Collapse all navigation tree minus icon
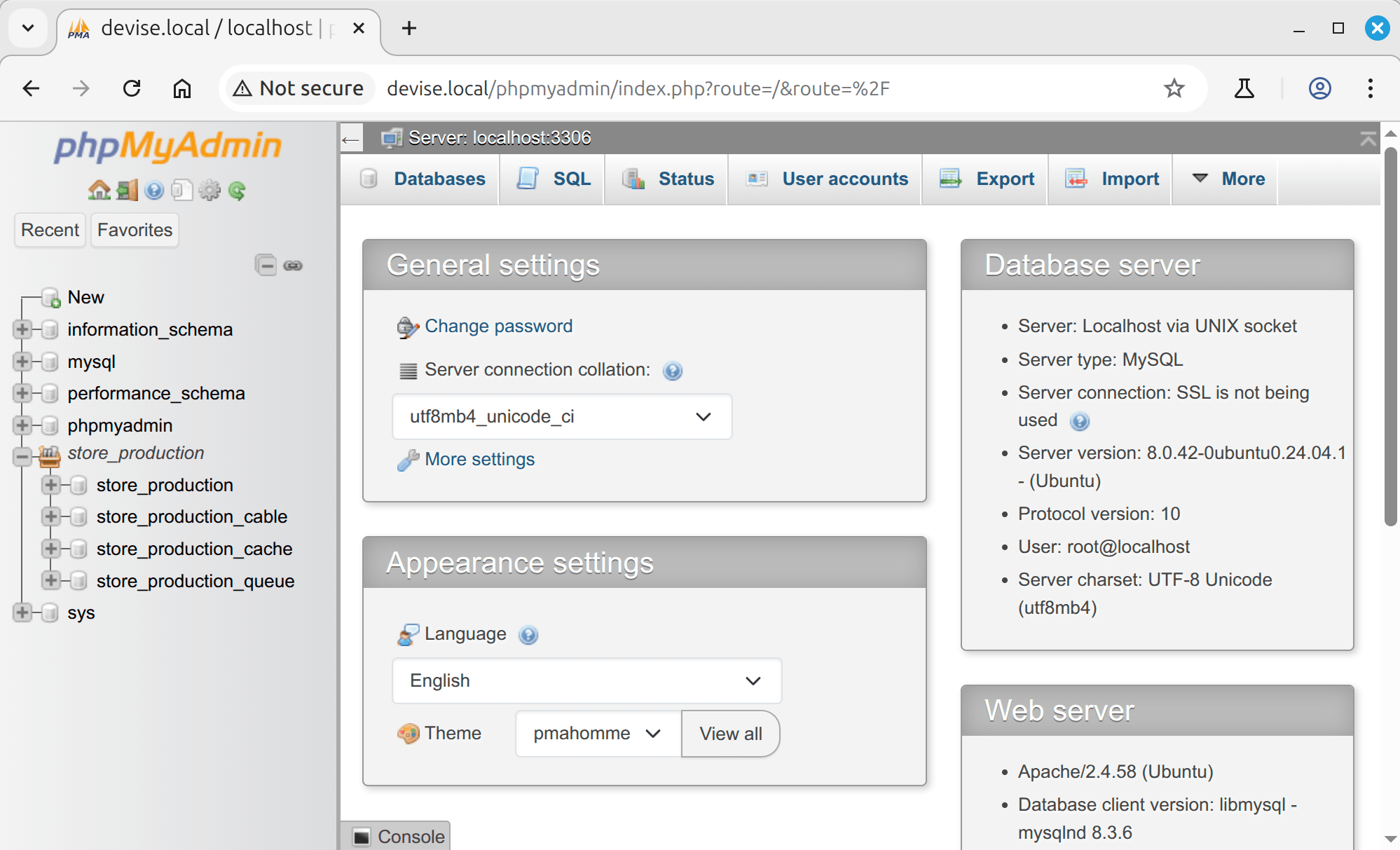 click(266, 265)
